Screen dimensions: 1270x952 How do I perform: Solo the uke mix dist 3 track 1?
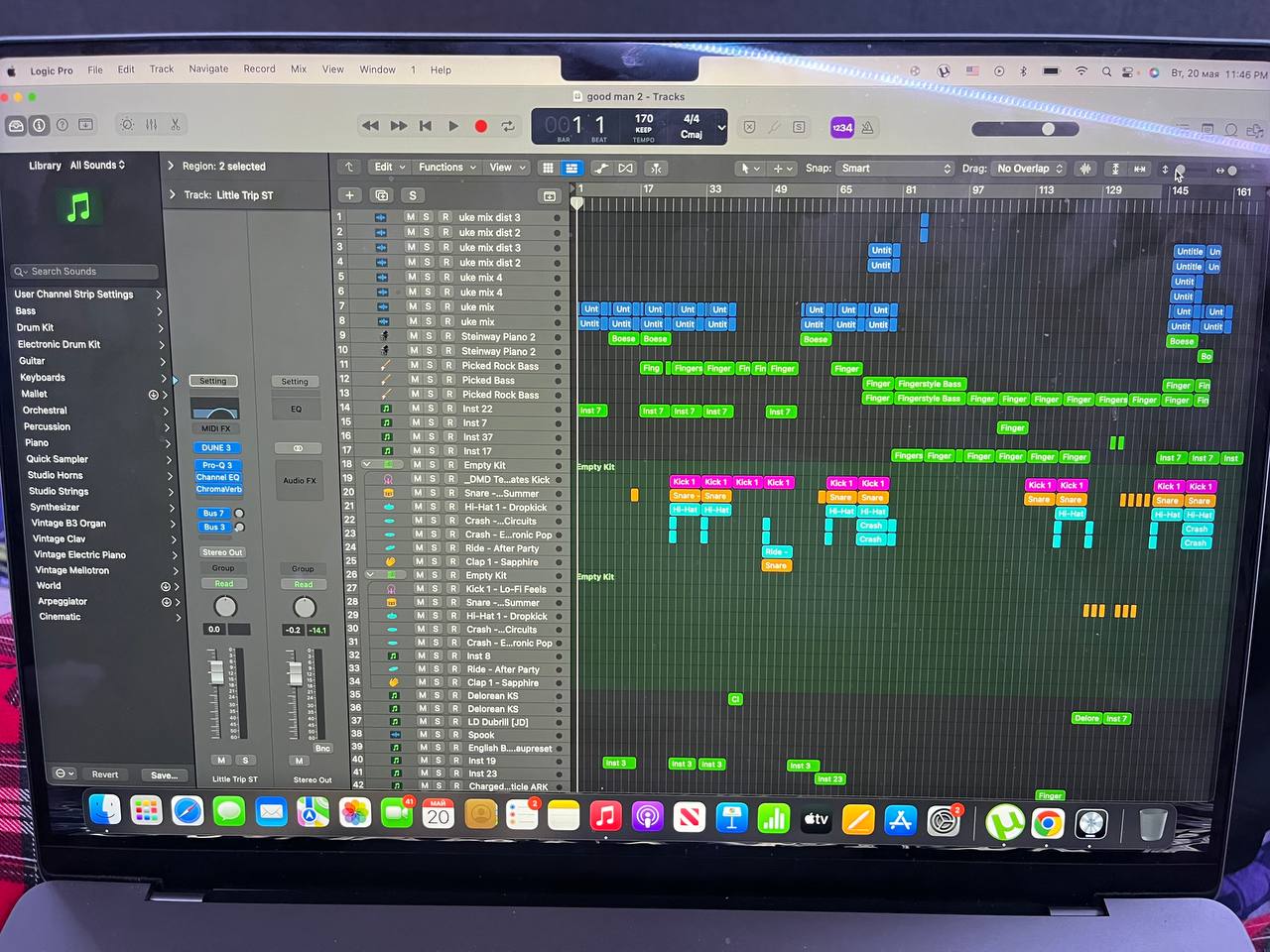(427, 217)
